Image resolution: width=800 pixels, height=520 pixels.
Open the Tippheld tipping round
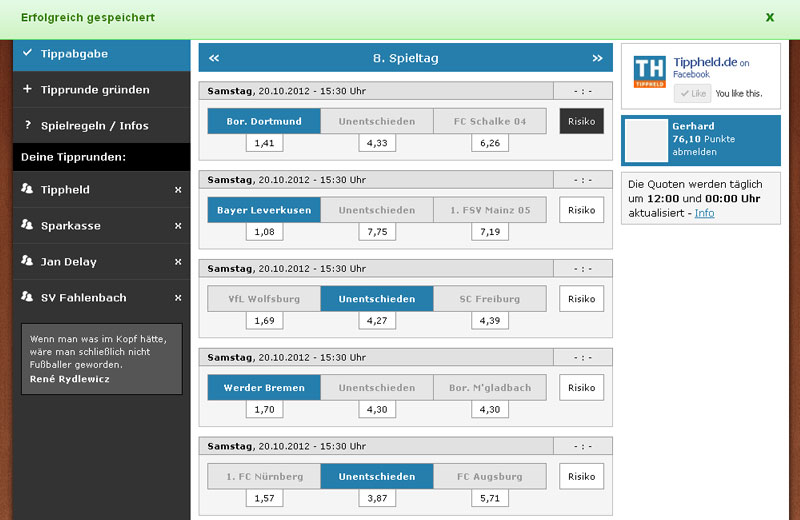(65, 190)
